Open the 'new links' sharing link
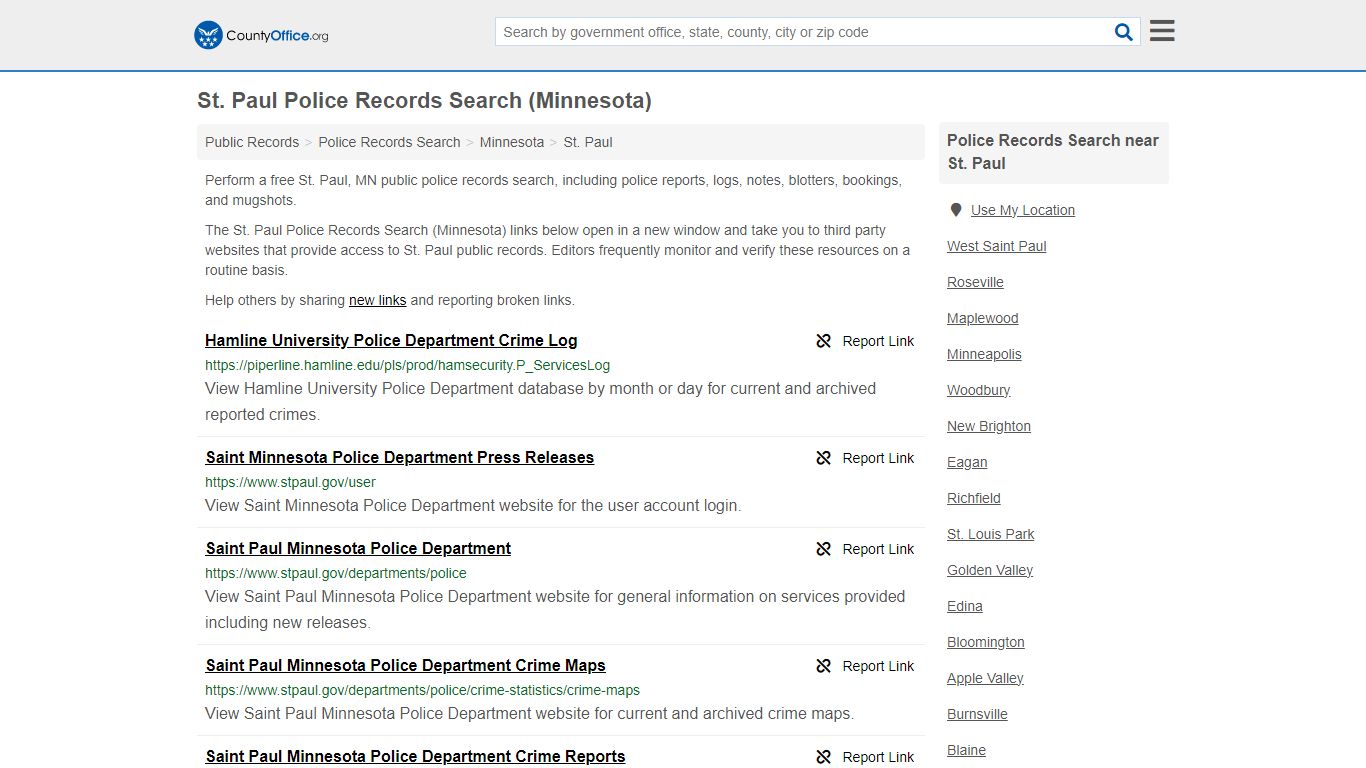The image size is (1366, 768). [377, 300]
